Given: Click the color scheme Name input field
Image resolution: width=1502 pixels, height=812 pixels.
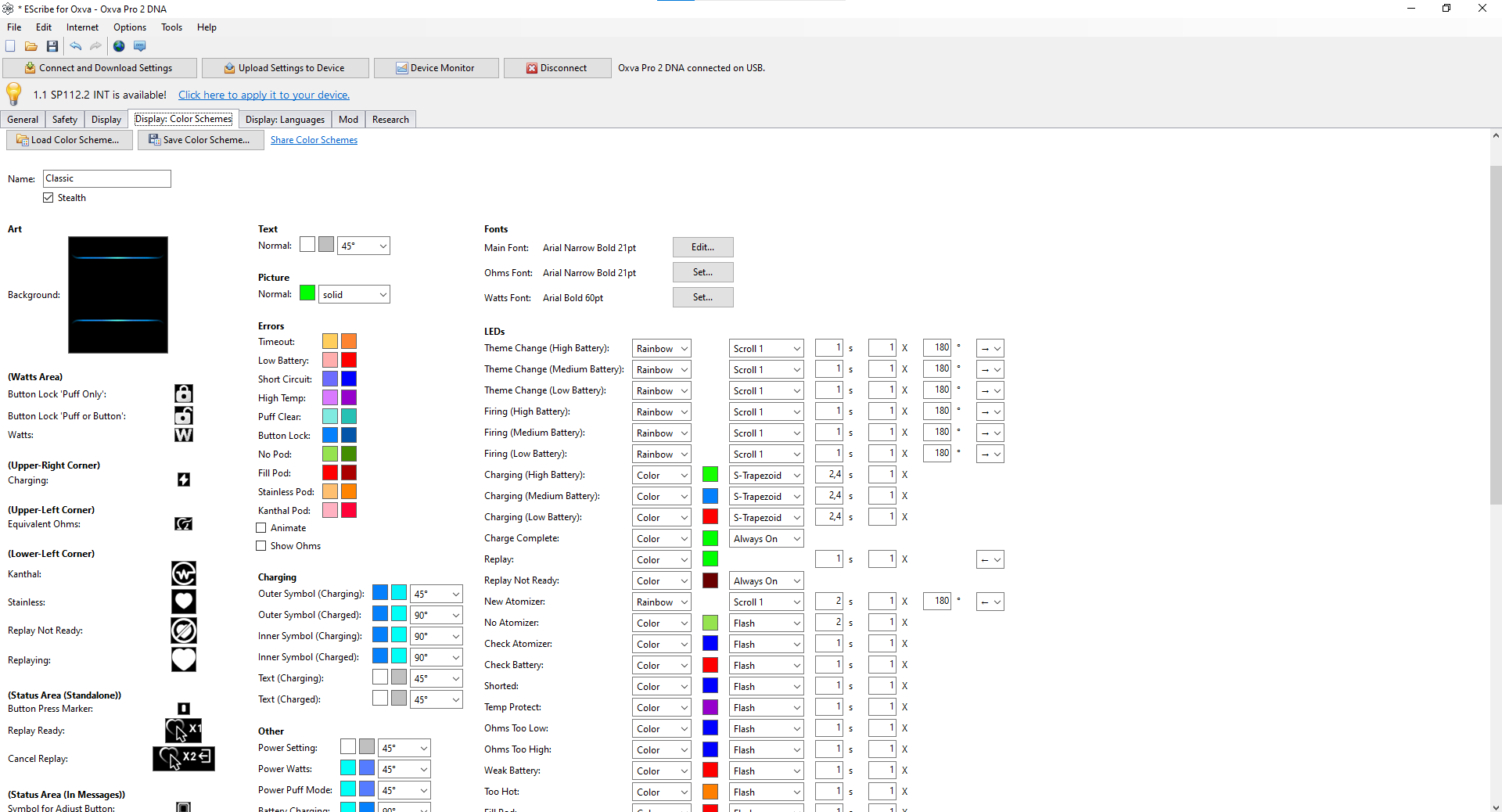Looking at the screenshot, I should point(106,178).
